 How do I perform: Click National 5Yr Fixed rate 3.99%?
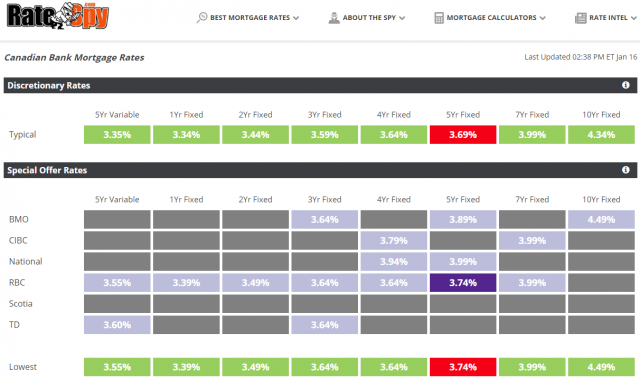tap(463, 262)
